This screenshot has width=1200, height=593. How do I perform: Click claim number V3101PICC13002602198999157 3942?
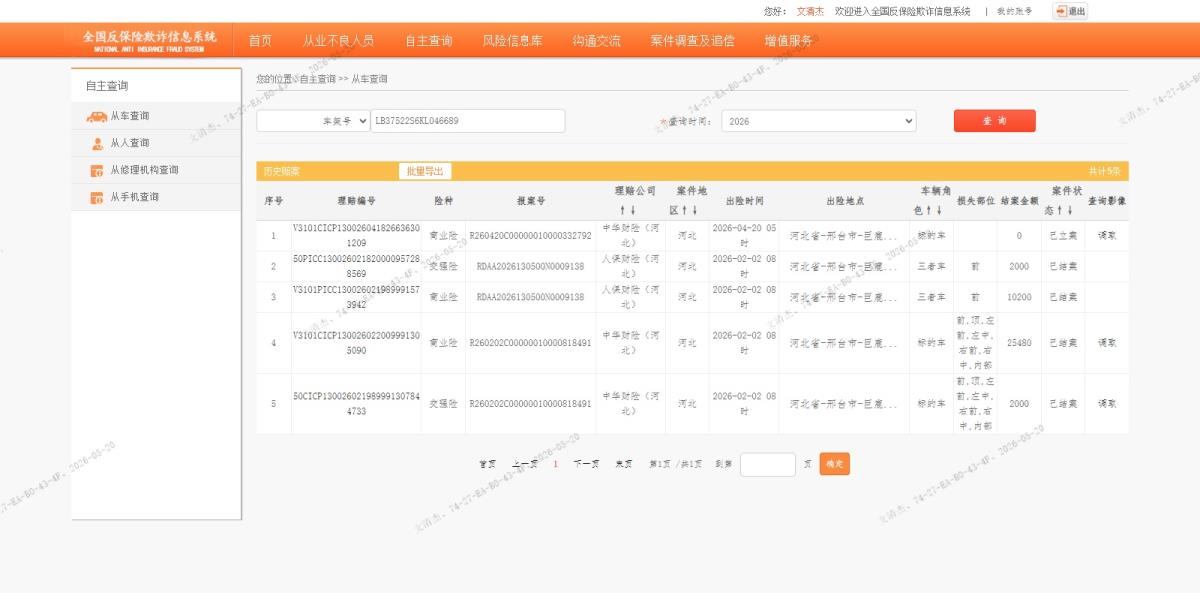pyautogui.click(x=356, y=297)
